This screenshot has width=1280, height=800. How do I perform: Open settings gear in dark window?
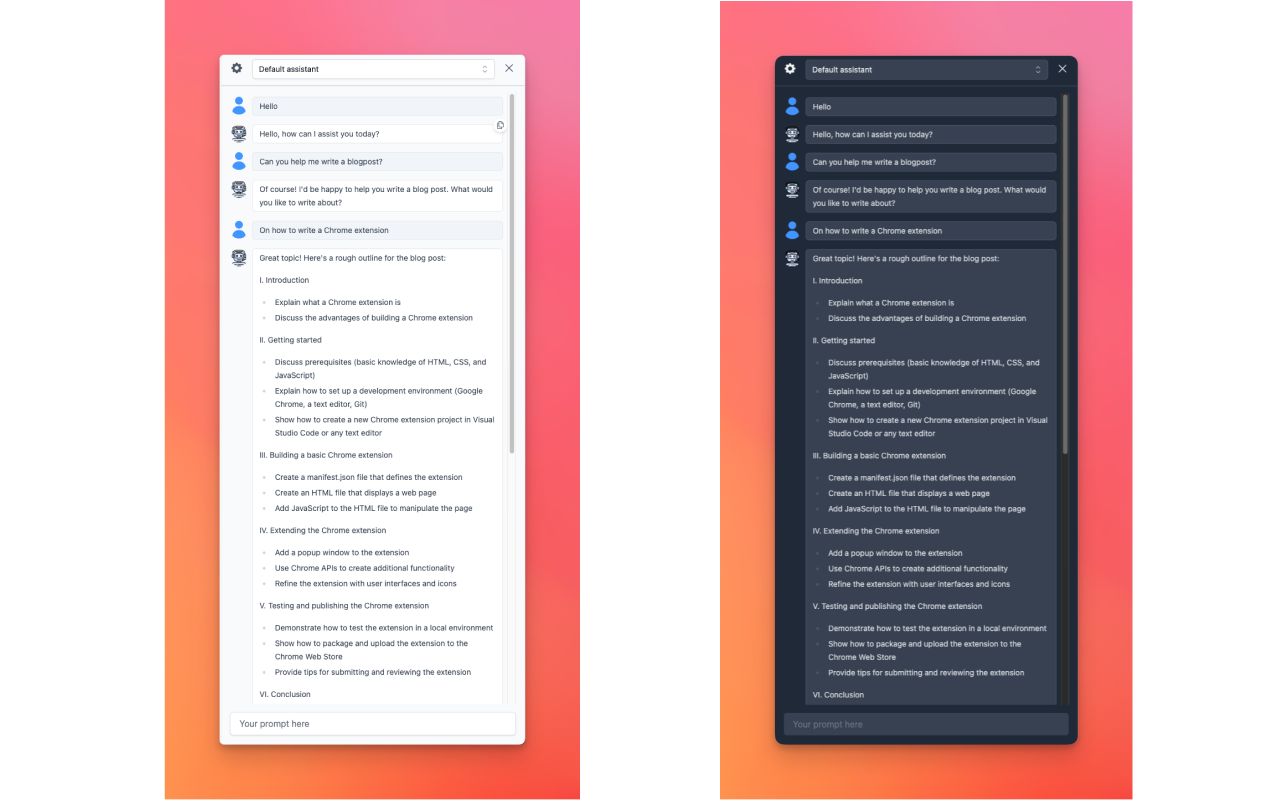[790, 69]
